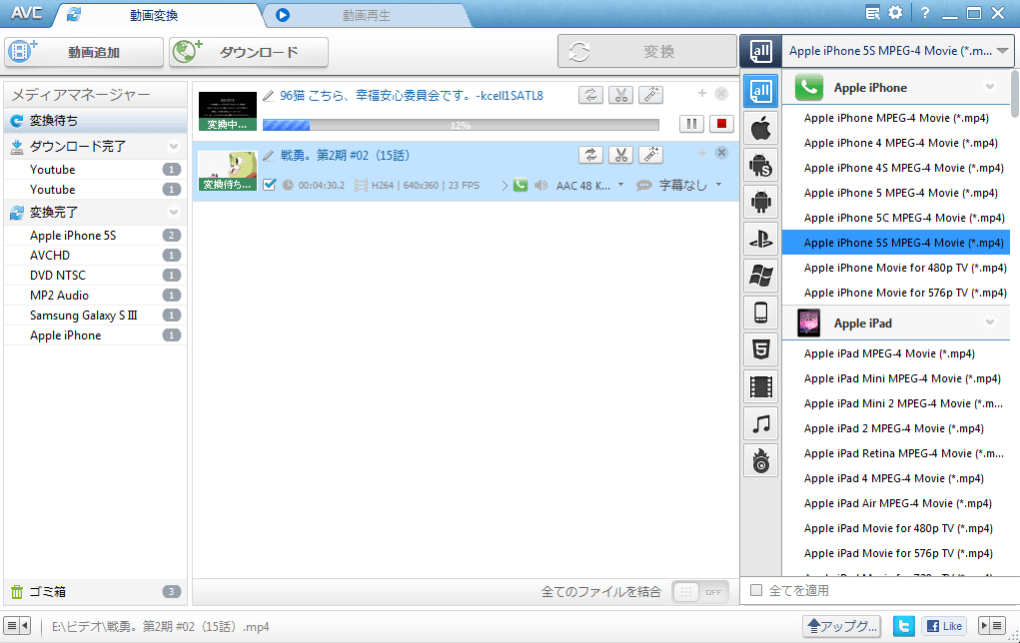Select AVCHD in the converted list

(96, 255)
